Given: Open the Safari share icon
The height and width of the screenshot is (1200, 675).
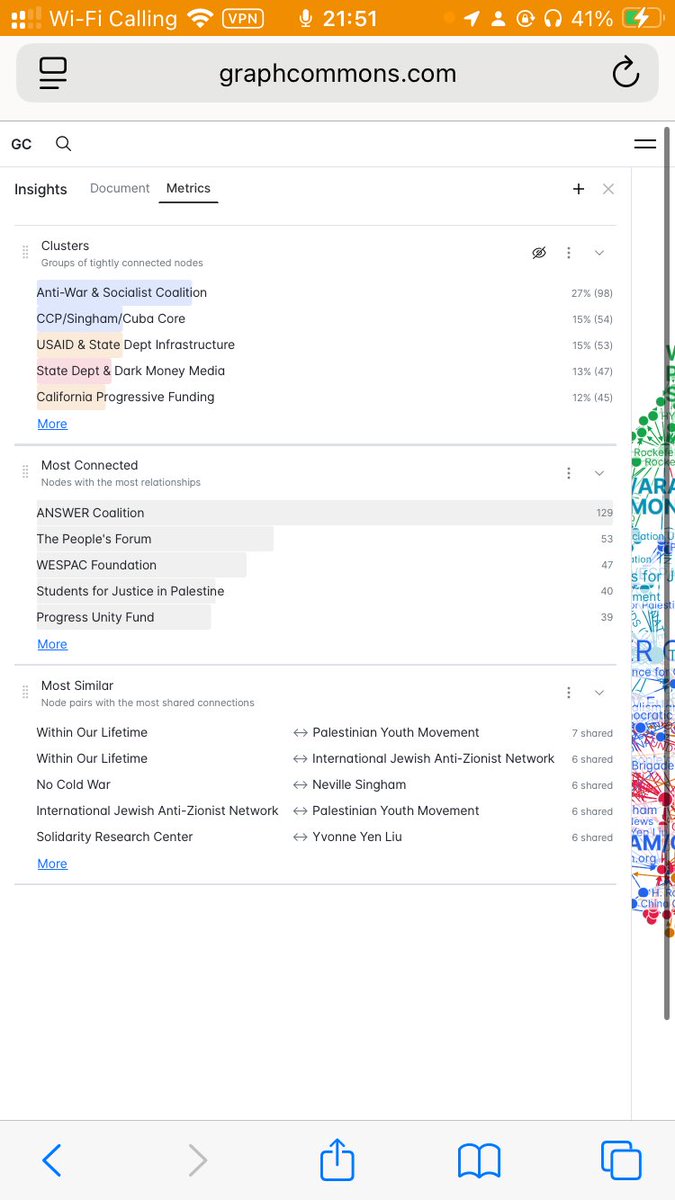Looking at the screenshot, I should coord(338,1158).
